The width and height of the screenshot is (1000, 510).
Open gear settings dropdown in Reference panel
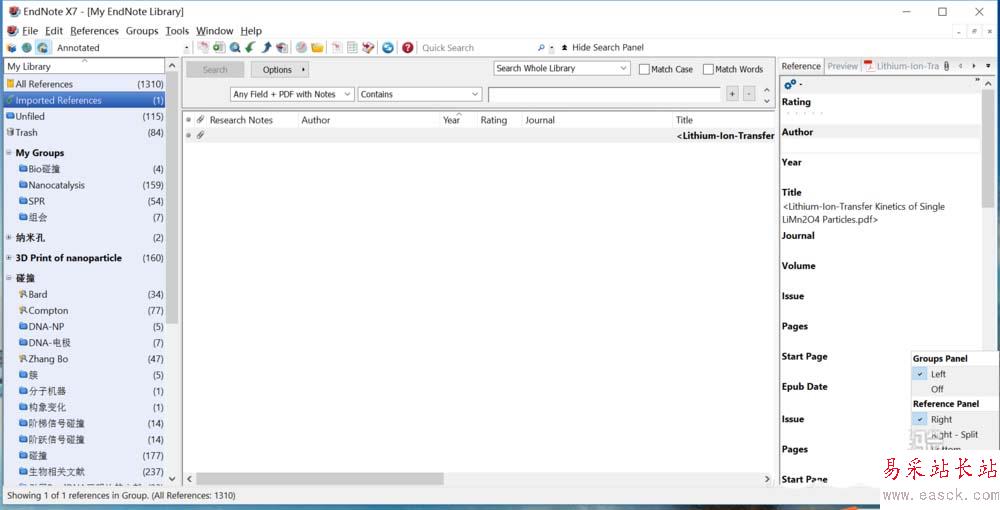coord(793,84)
